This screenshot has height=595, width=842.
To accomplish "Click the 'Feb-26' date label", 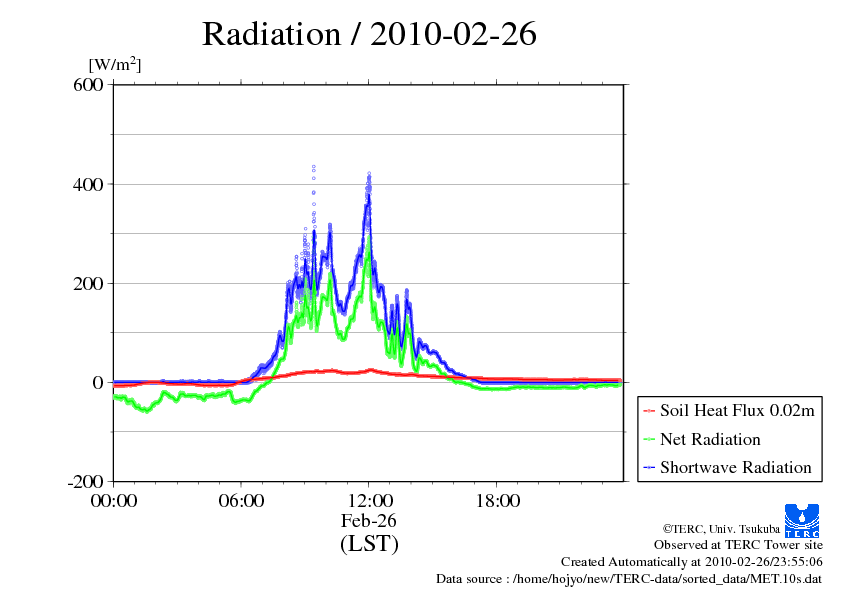I will (369, 520).
